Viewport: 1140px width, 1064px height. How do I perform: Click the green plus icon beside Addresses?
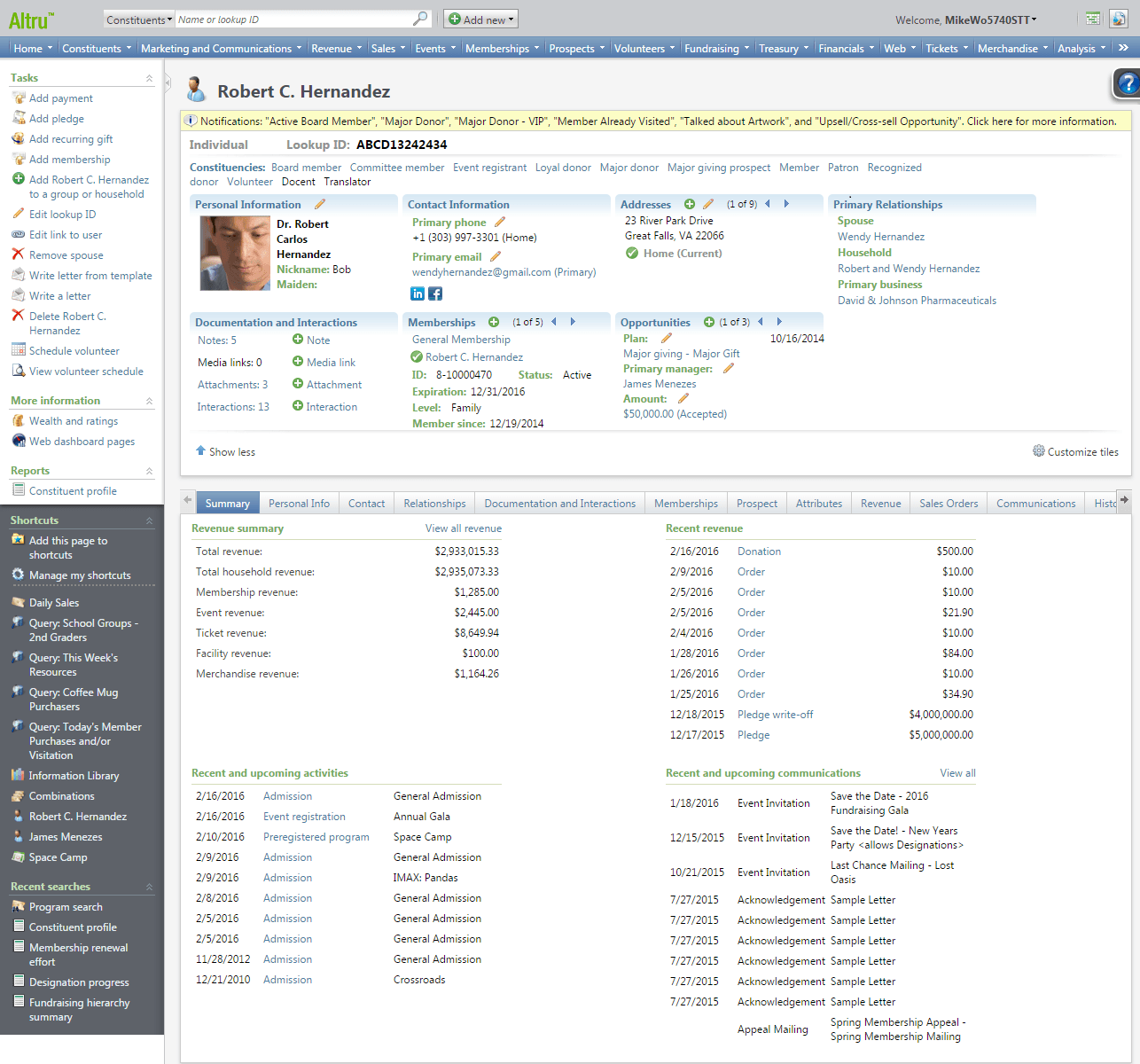pyautogui.click(x=689, y=204)
